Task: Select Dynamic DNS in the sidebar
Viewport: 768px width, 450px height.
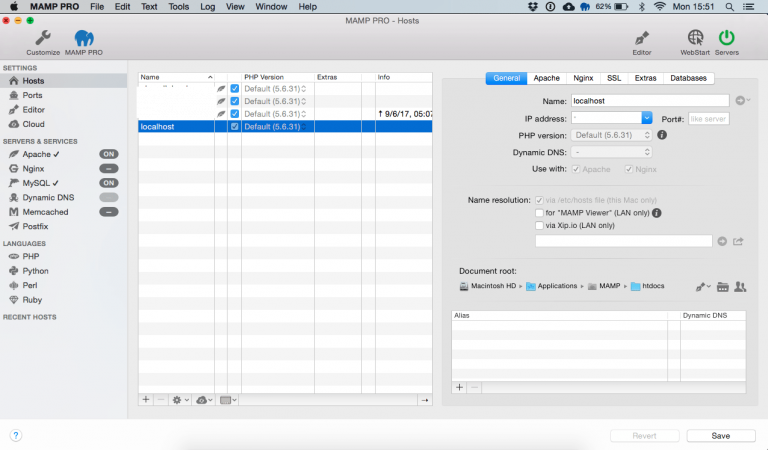Action: pos(49,197)
